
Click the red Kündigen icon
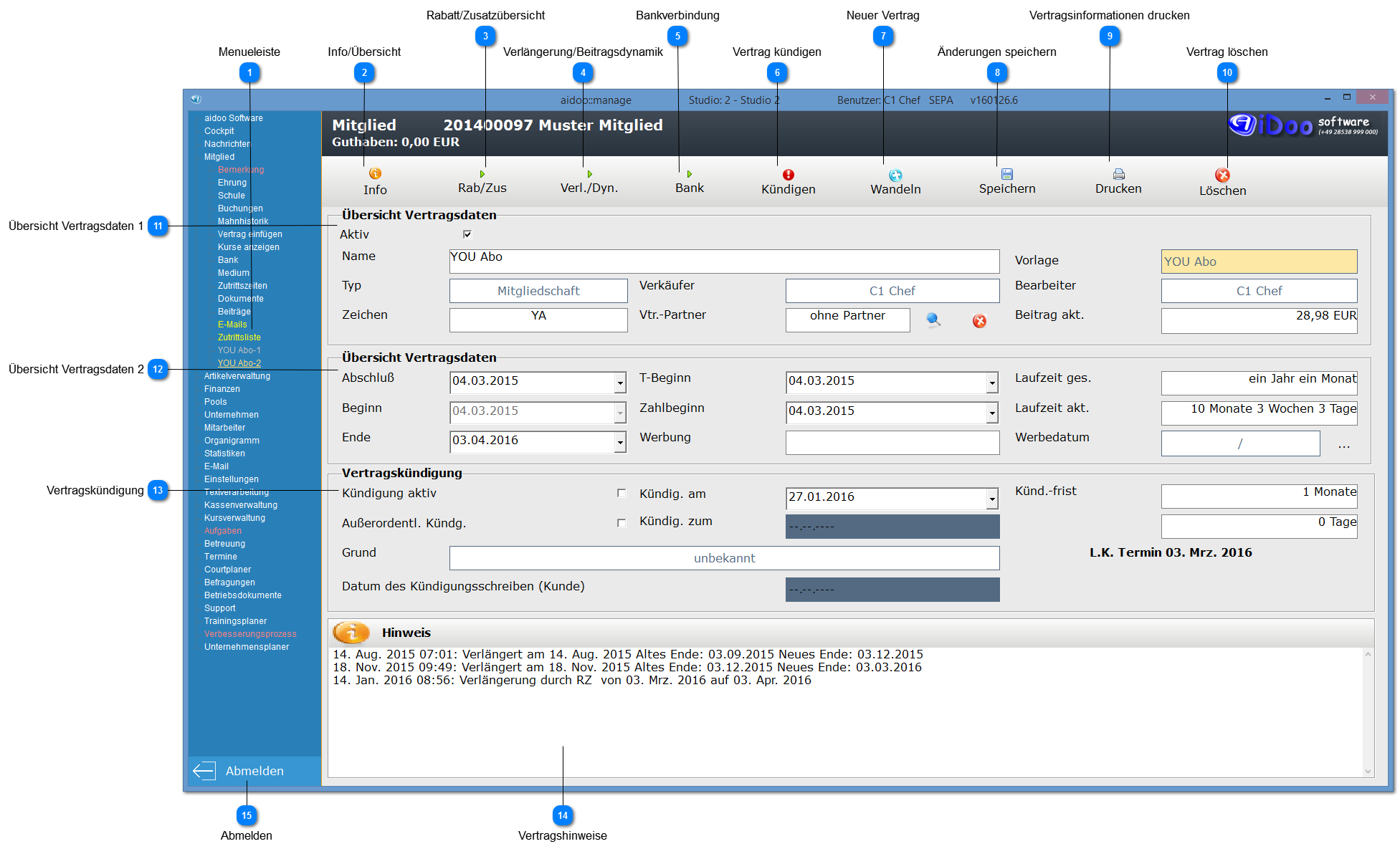789,175
